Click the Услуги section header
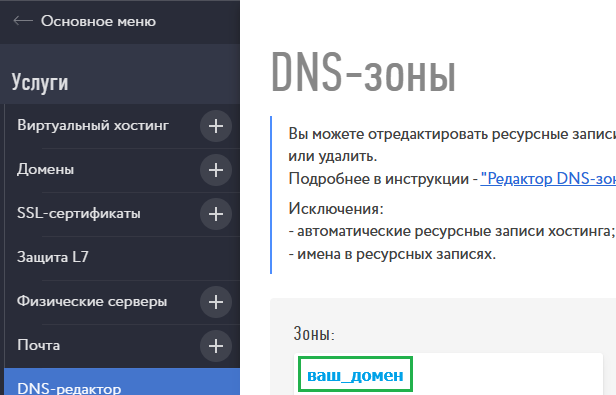 click(x=40, y=82)
